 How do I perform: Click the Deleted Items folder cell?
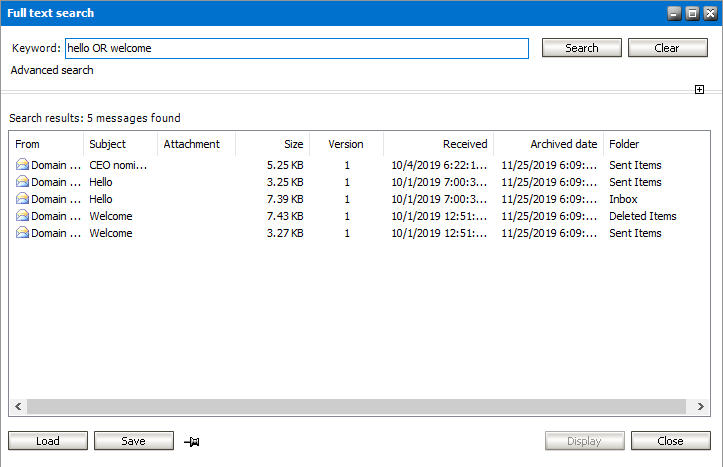click(642, 216)
